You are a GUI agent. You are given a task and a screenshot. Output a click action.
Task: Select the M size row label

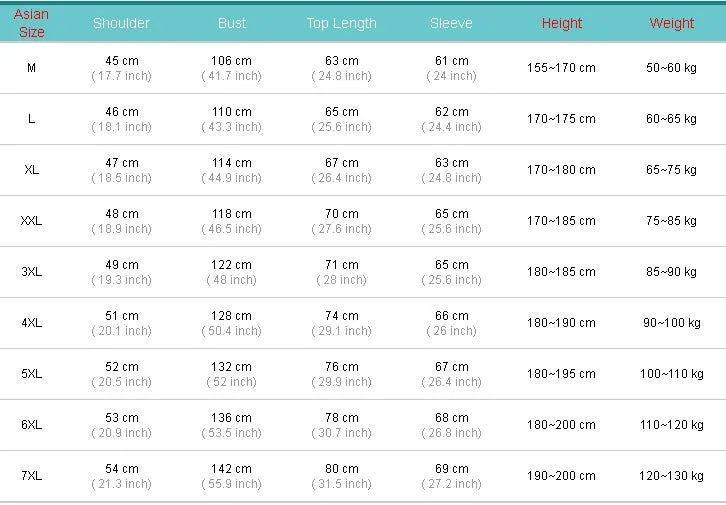[31, 68]
